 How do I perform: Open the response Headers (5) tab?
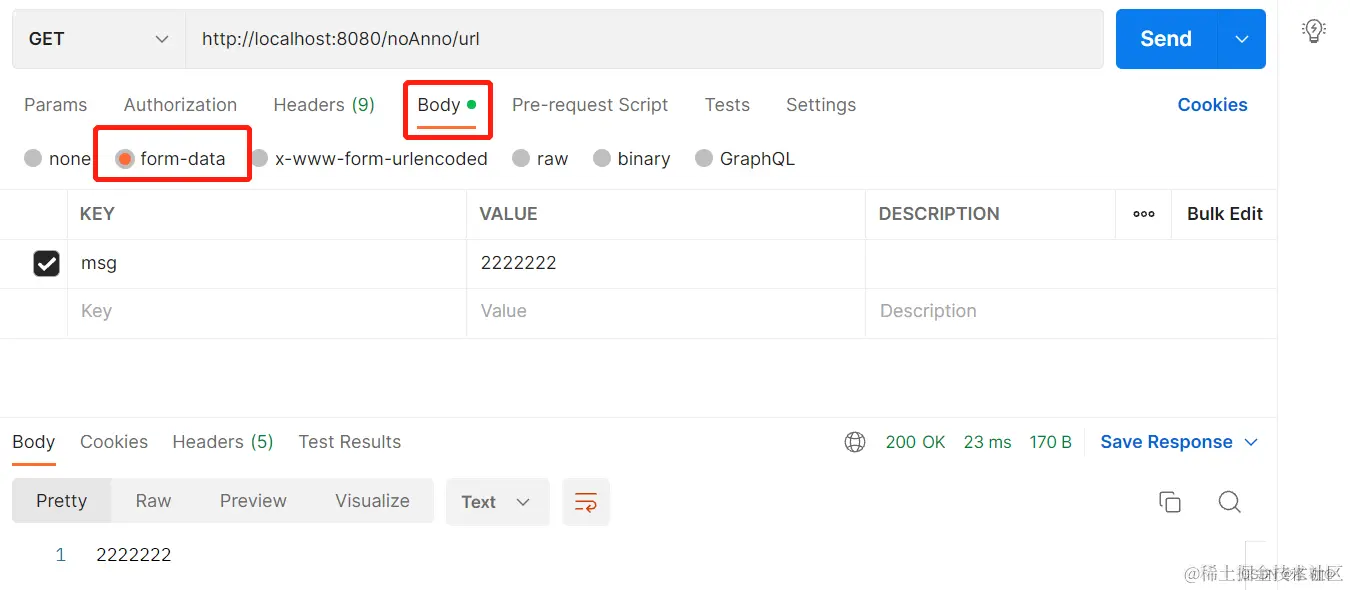(x=223, y=442)
